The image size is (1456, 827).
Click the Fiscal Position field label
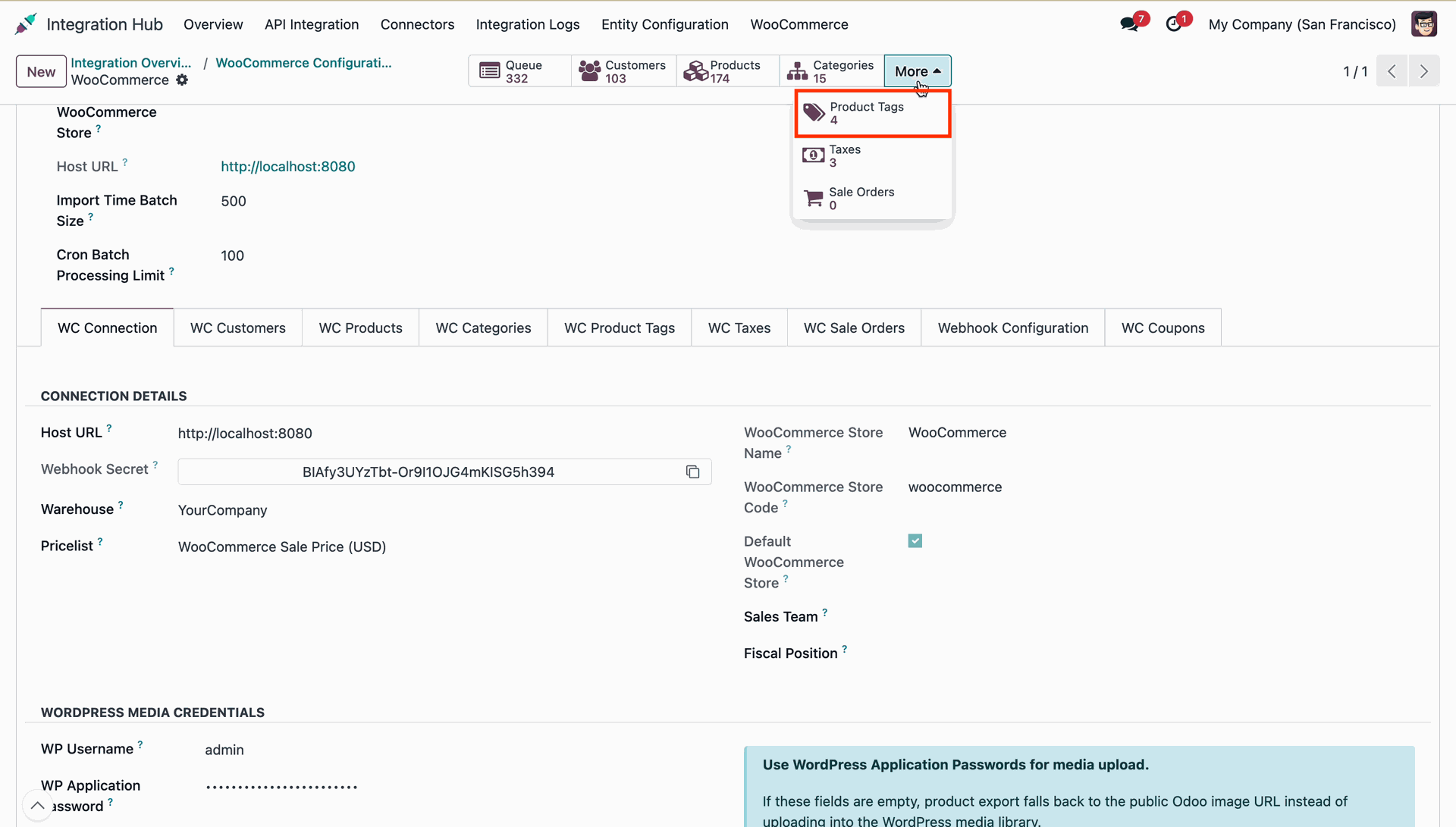pos(790,653)
